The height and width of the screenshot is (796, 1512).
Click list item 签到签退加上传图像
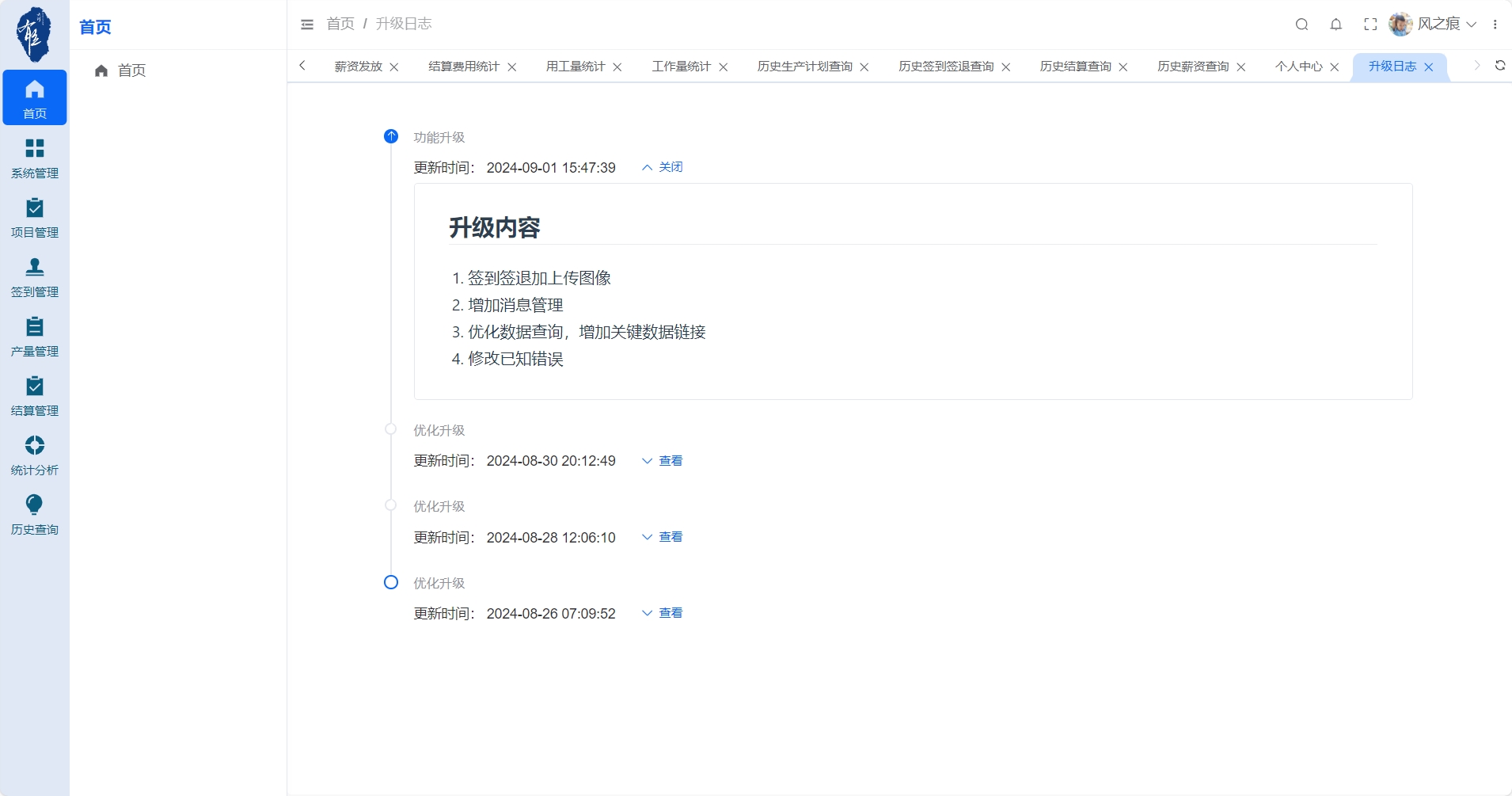point(539,278)
